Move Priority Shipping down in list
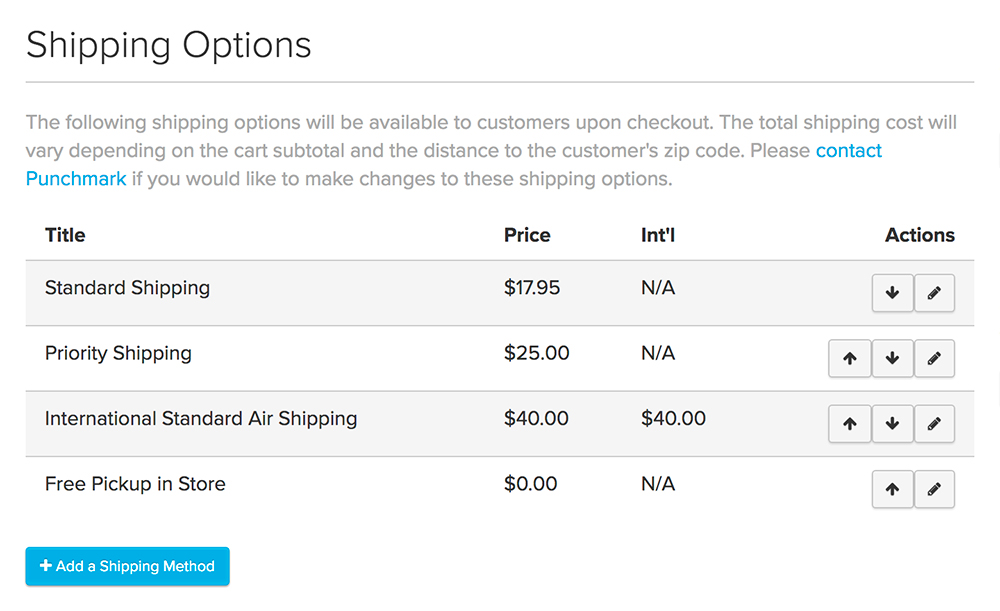The height and width of the screenshot is (611, 1000). click(892, 359)
